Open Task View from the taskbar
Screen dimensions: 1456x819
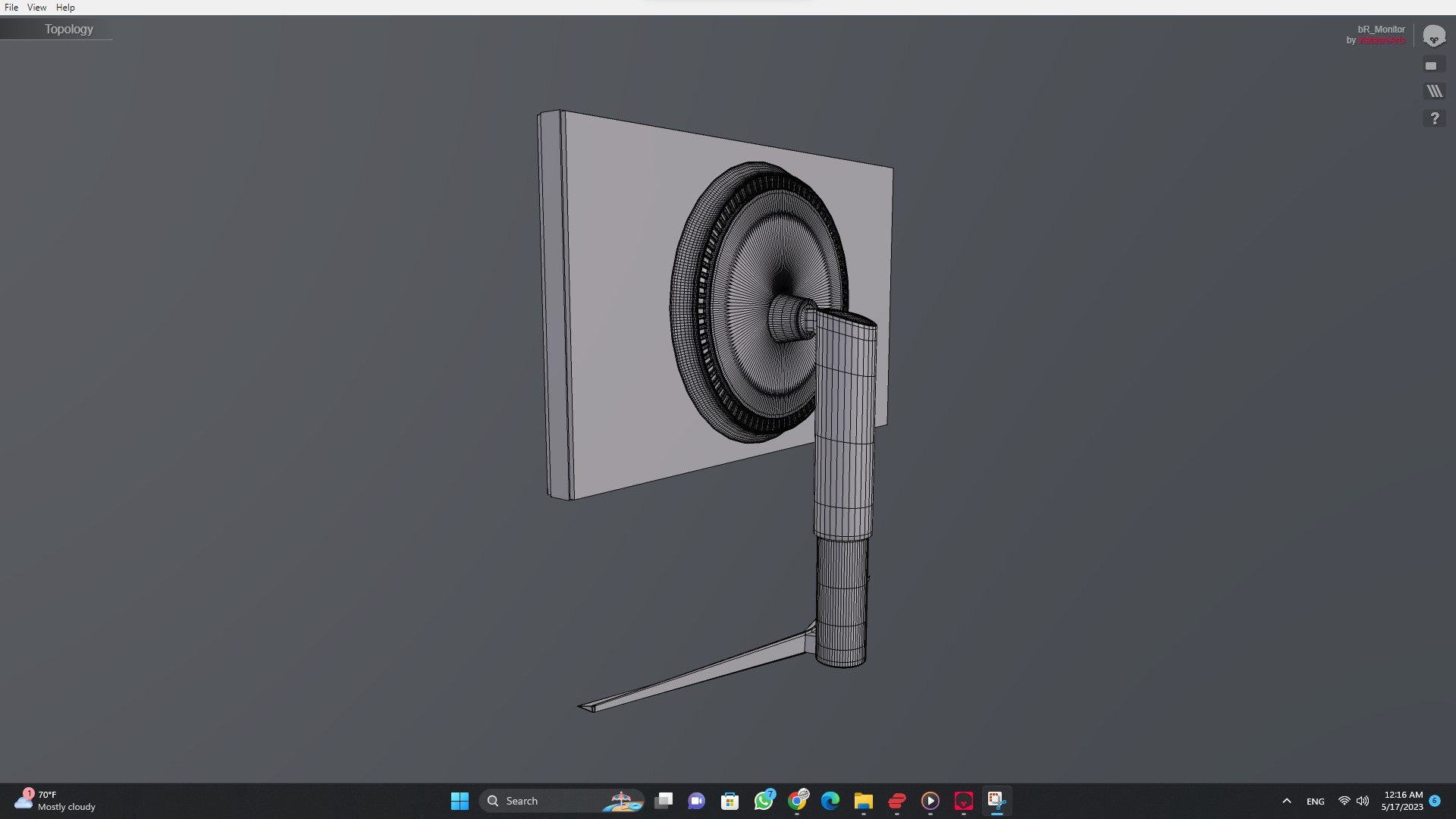tap(664, 801)
